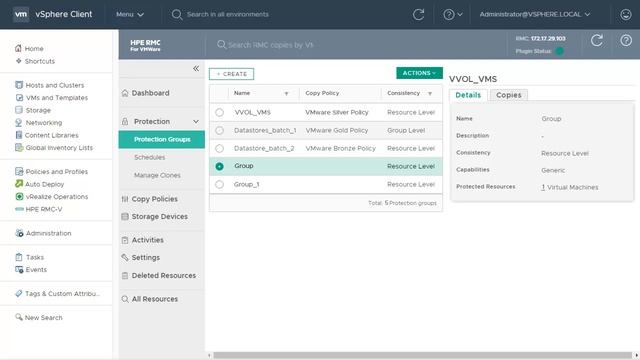Click the HPE RMC-V icon
640x360 pixels.
pos(19,209)
